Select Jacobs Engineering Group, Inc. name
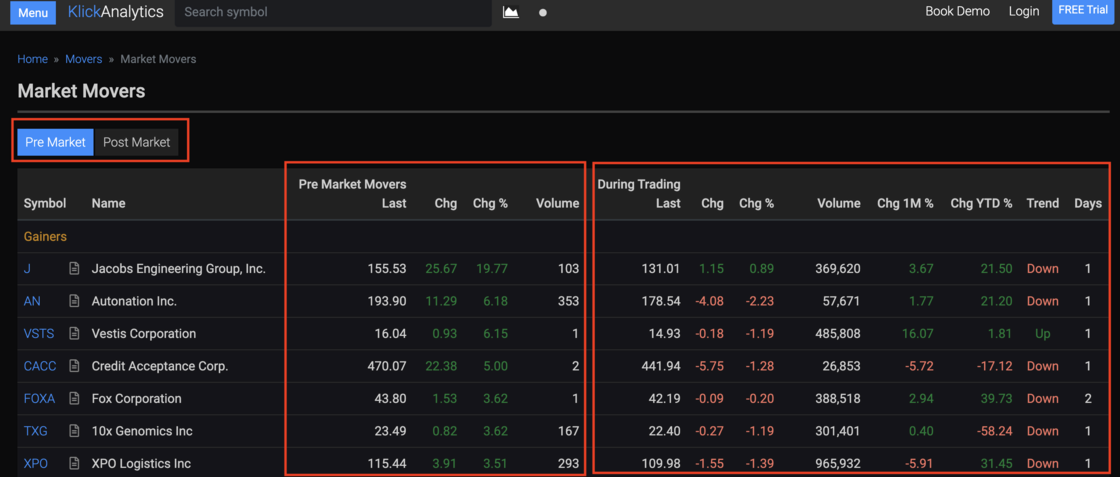Image resolution: width=1120 pixels, height=477 pixels. pos(179,269)
